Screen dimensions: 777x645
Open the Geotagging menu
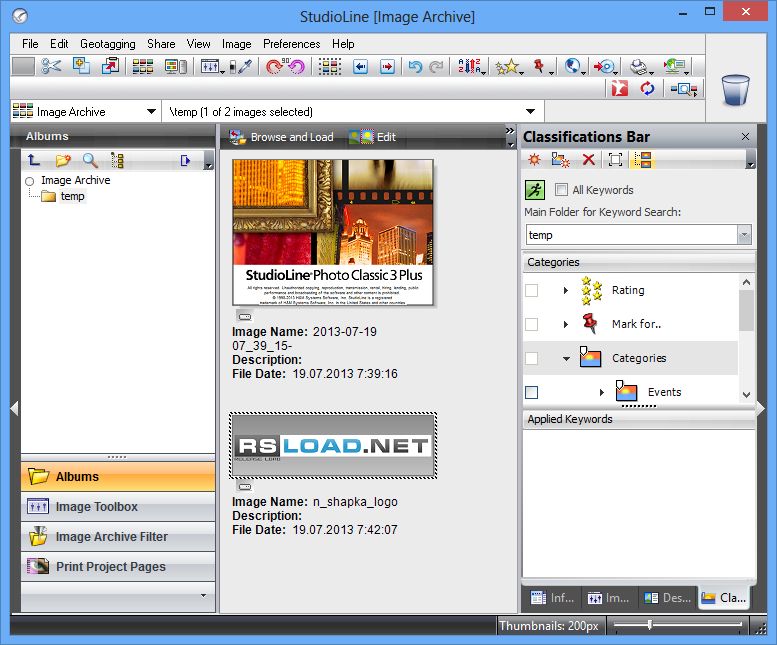pos(108,44)
